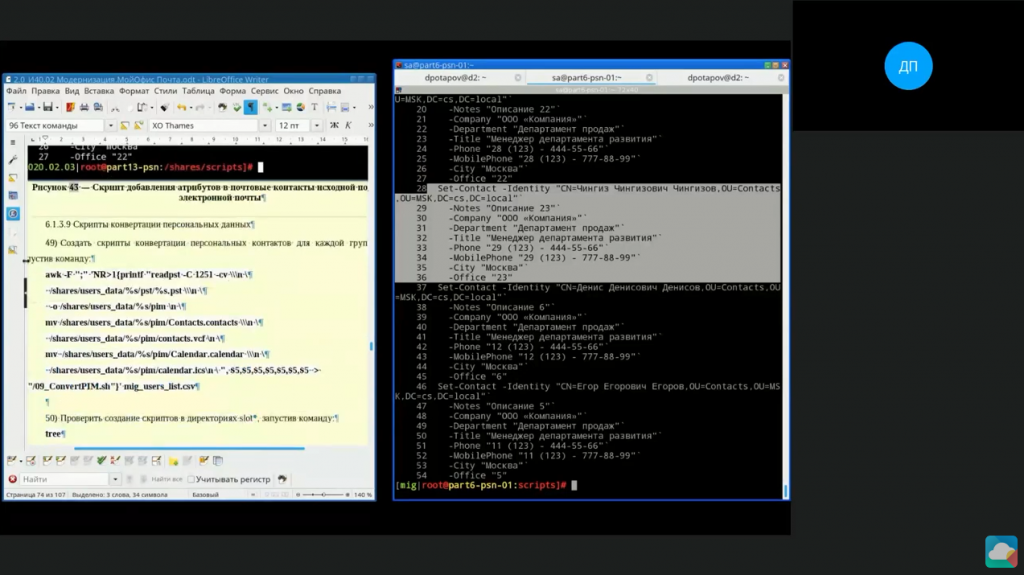This screenshot has width=1024, height=575.
Task: Open the Файл menu in Writer
Action: (x=16, y=91)
